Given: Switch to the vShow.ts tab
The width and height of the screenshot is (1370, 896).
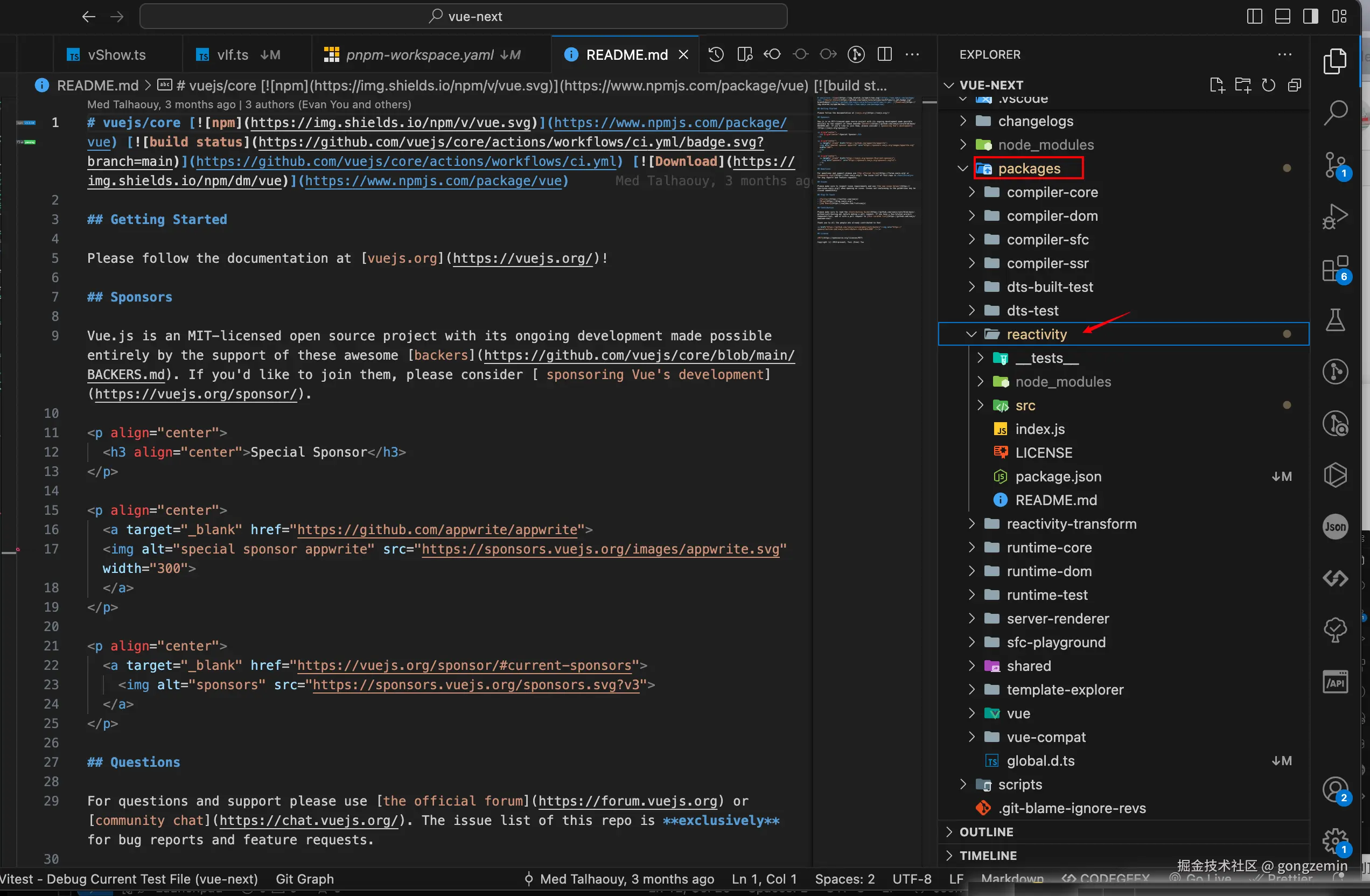Looking at the screenshot, I should pos(116,55).
